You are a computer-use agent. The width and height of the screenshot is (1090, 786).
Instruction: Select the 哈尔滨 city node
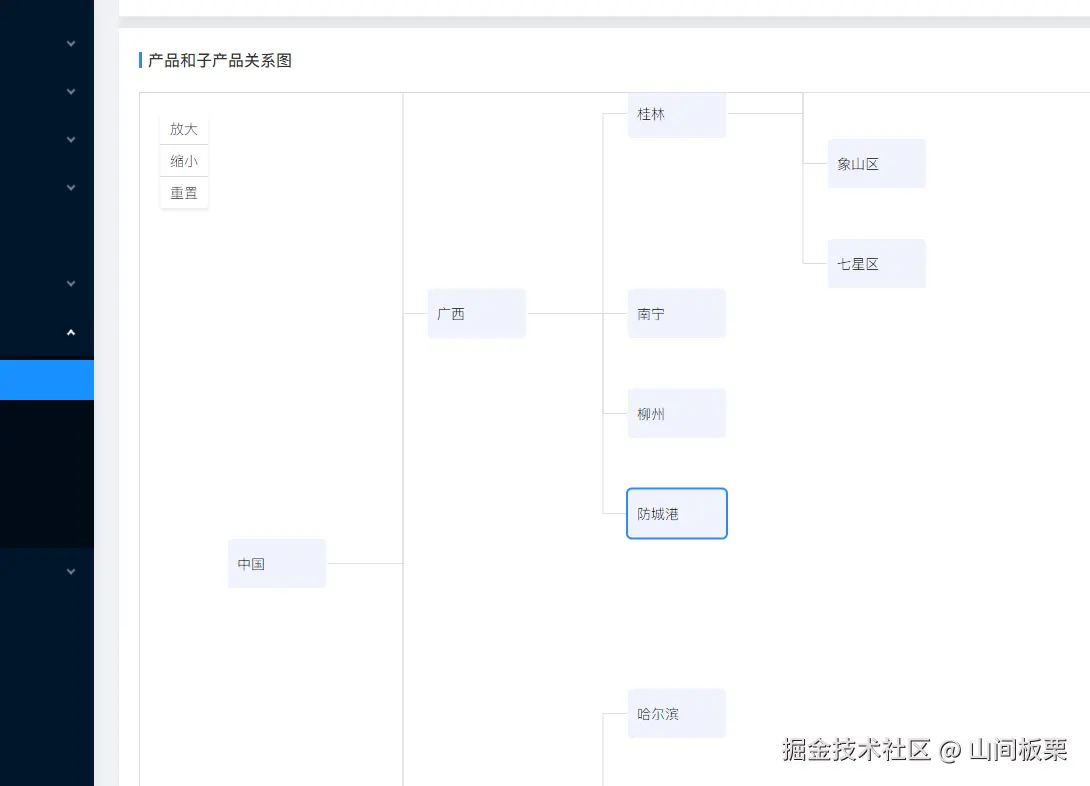676,713
